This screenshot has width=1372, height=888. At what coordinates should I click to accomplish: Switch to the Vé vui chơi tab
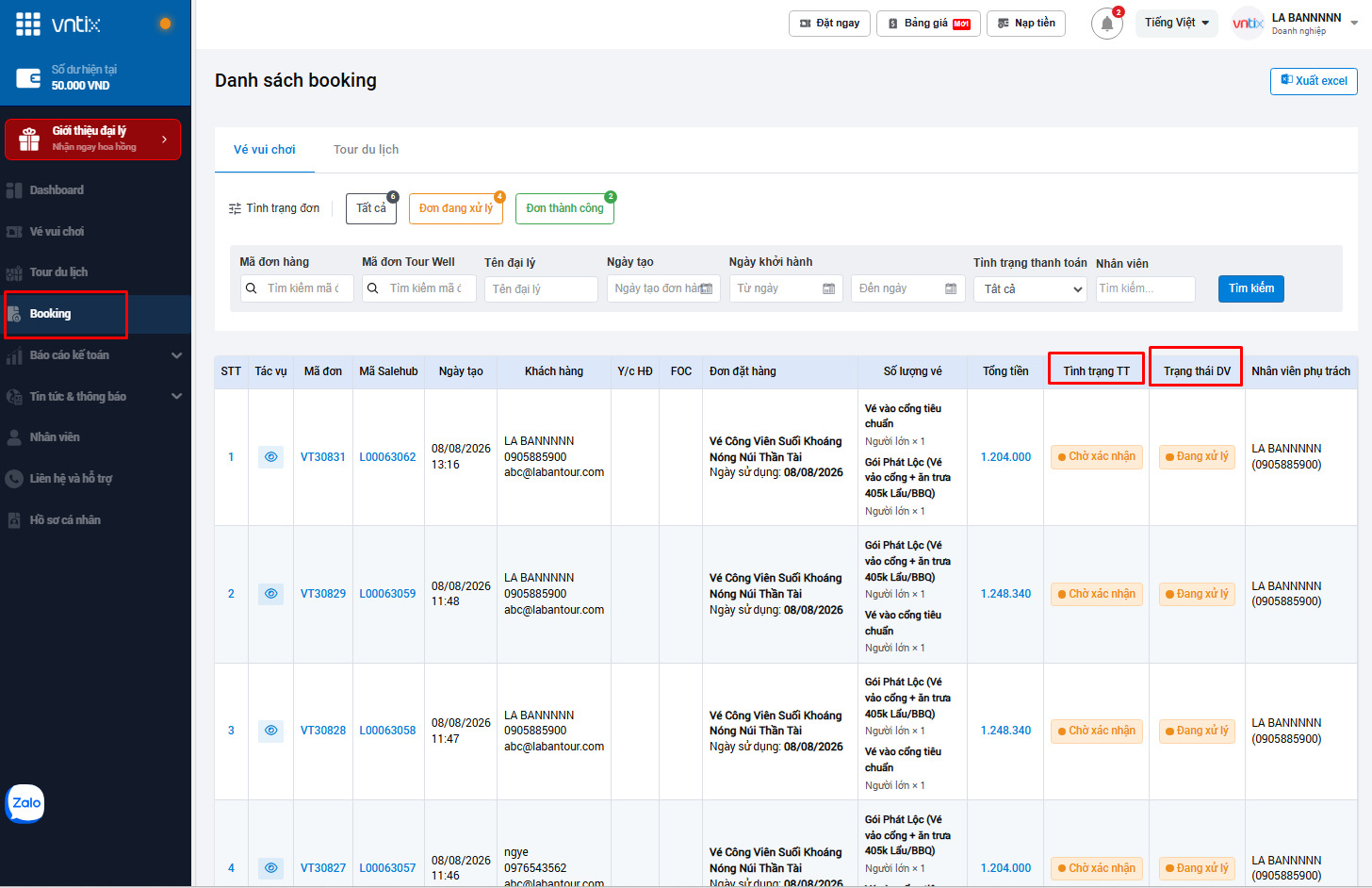265,150
